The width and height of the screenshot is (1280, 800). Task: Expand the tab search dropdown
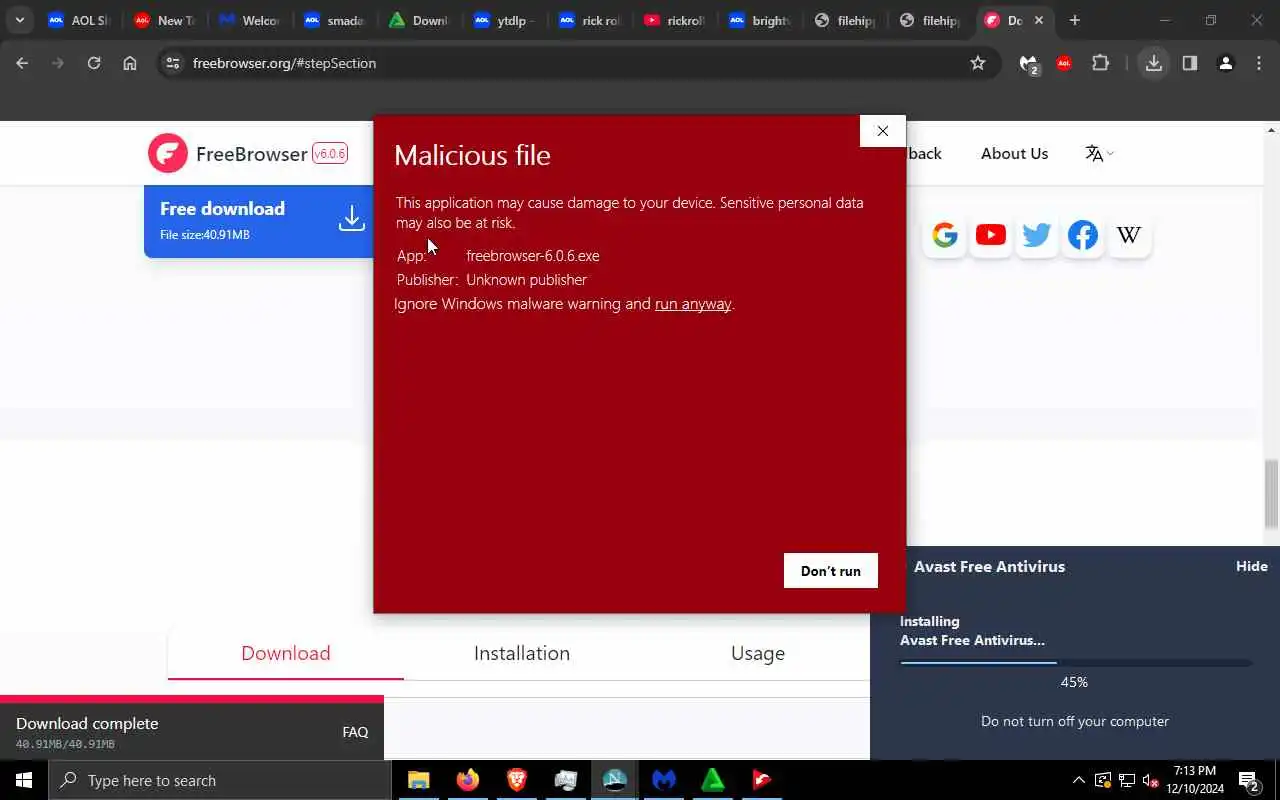coord(19,20)
